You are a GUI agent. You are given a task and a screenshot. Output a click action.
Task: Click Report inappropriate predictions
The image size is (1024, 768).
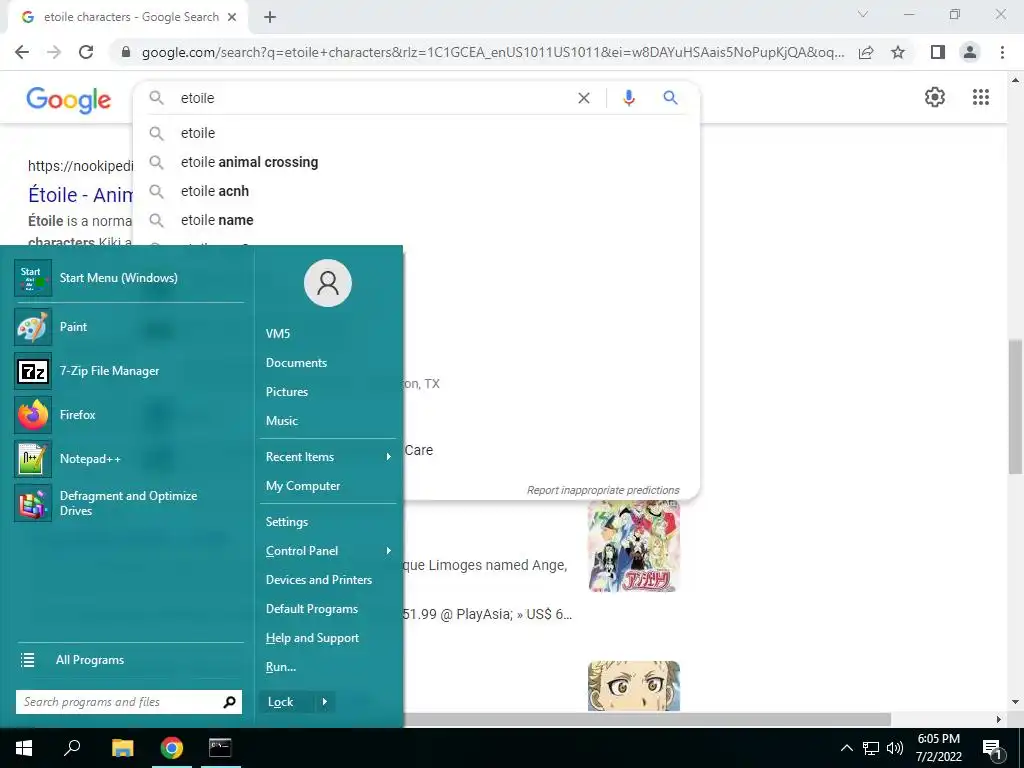pyautogui.click(x=603, y=490)
